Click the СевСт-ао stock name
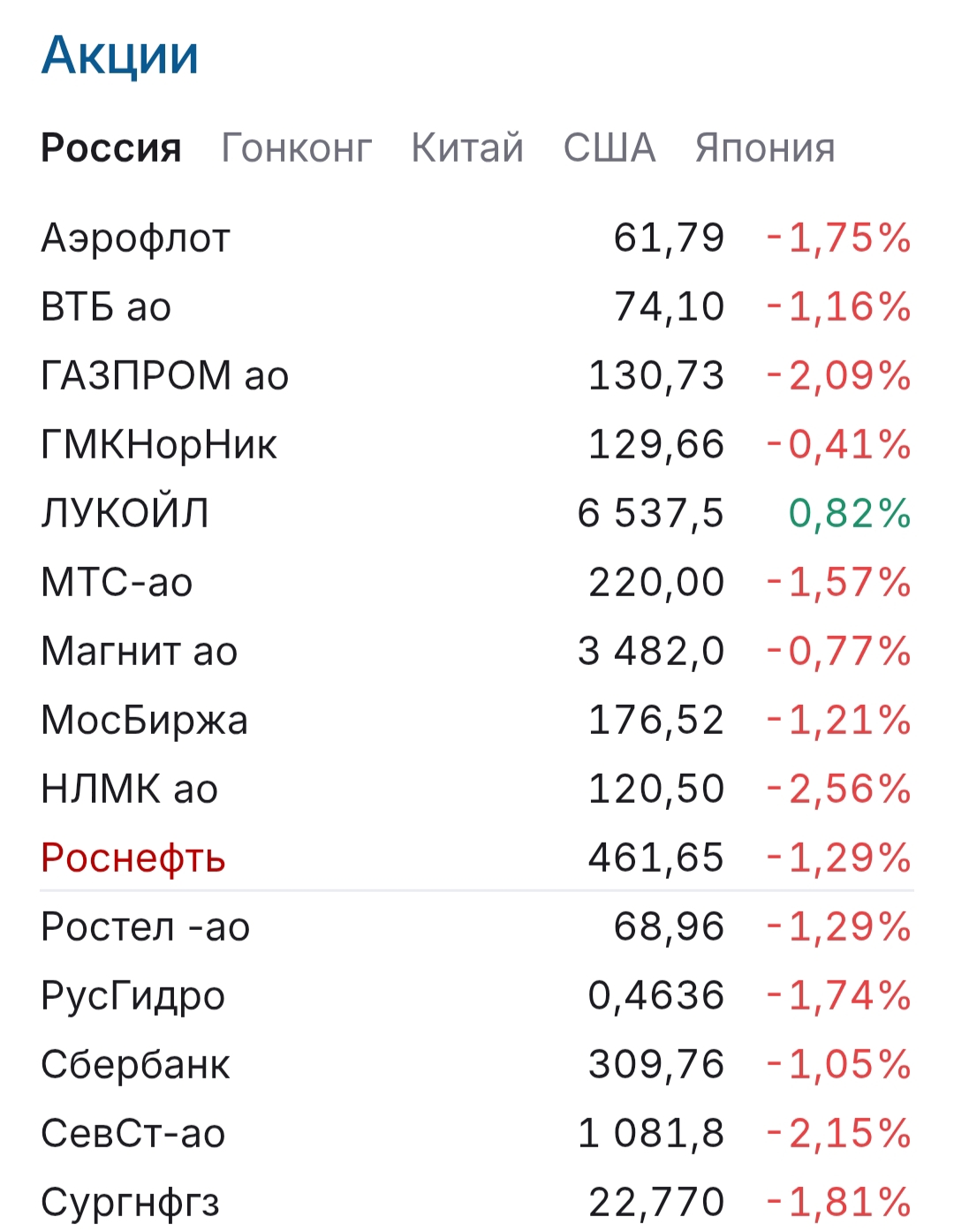This screenshot has width=954, height=1232. 133,1134
